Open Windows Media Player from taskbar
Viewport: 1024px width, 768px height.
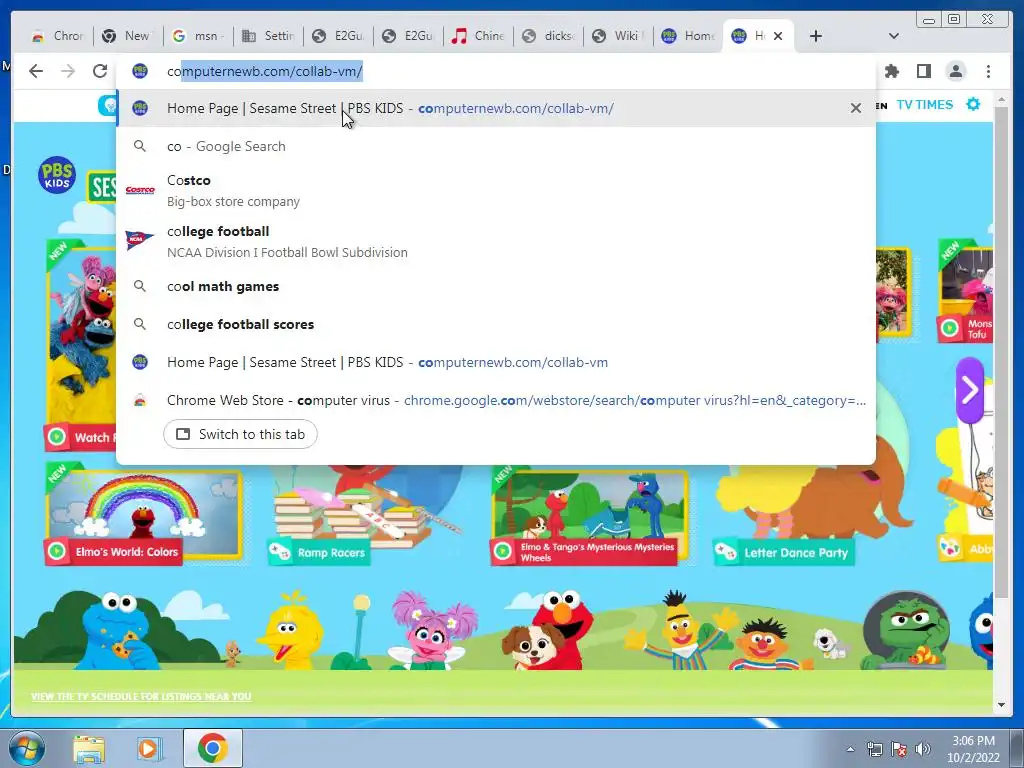pos(150,749)
